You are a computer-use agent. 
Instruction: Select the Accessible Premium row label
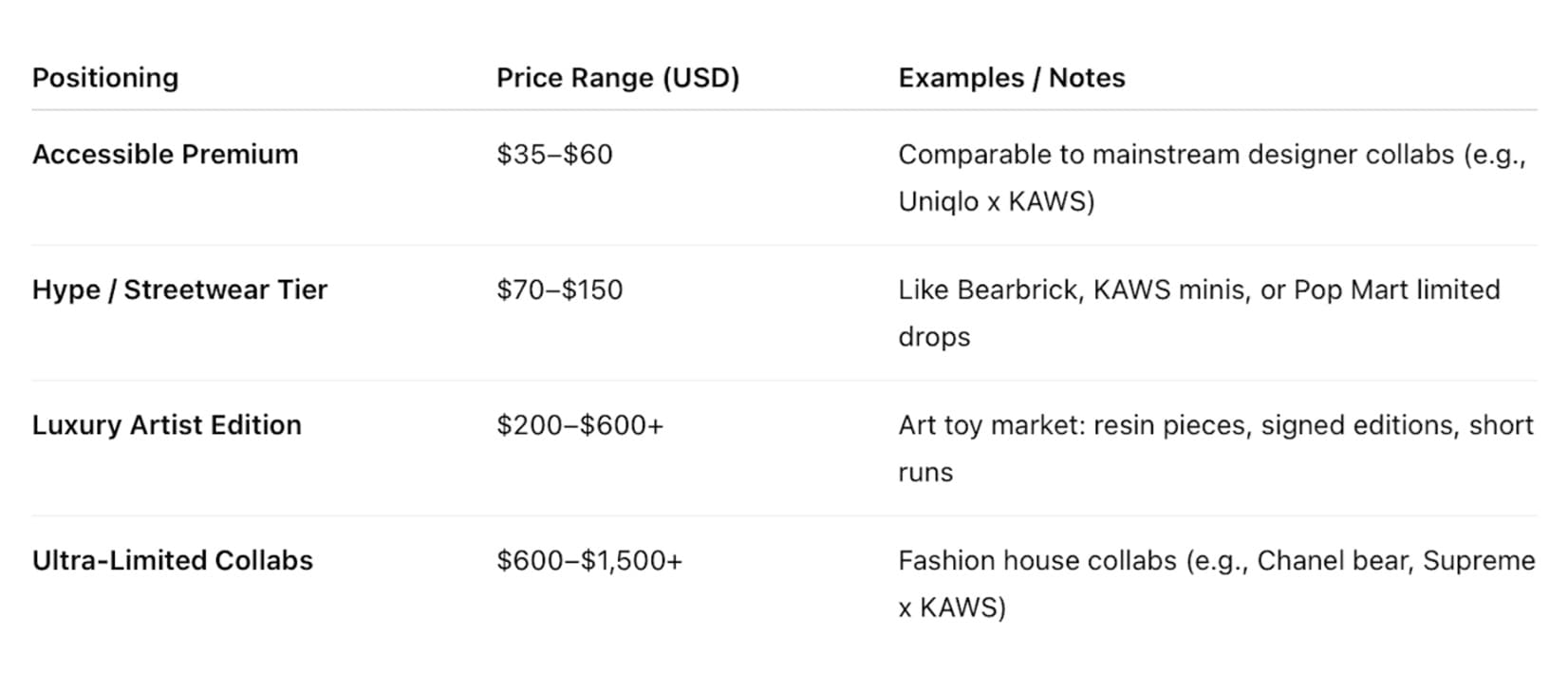tap(165, 154)
